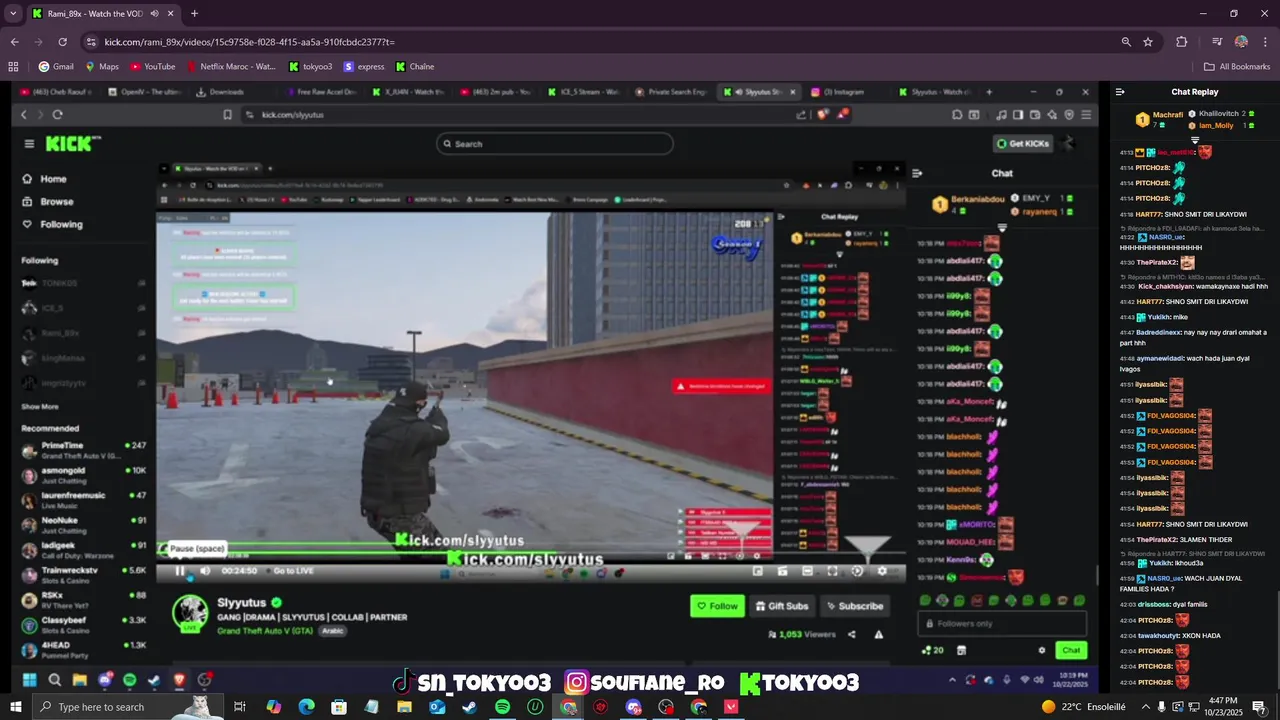
Task: Launch Microsoft Edge from taskbar
Action: (x=306, y=707)
